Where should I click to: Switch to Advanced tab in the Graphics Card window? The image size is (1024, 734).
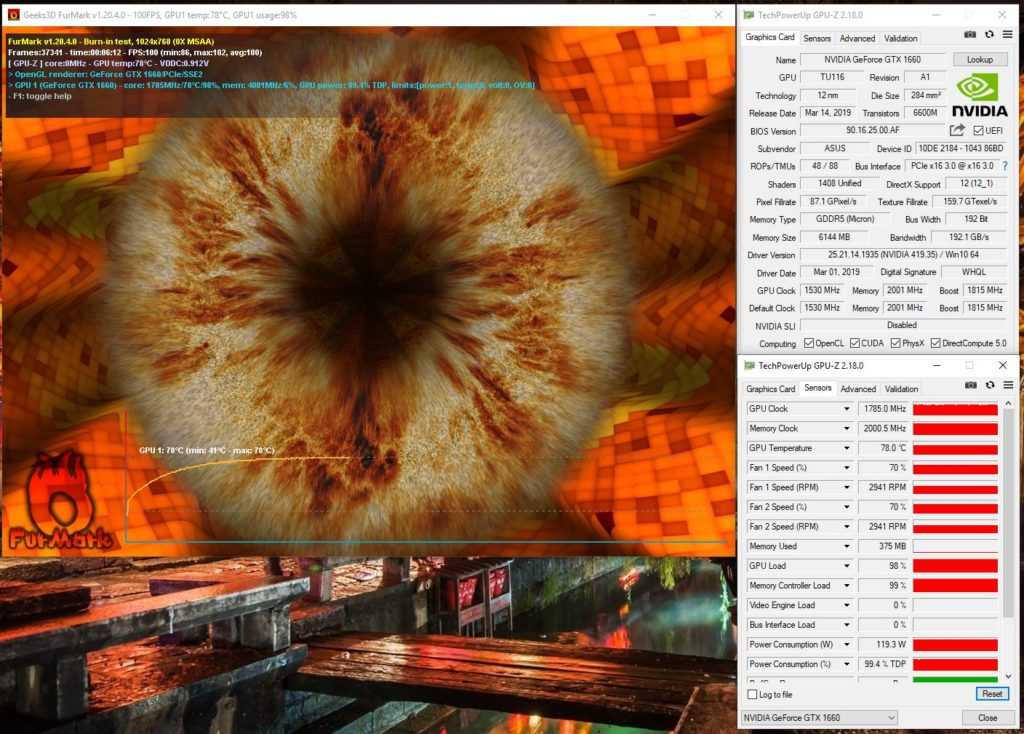857,38
